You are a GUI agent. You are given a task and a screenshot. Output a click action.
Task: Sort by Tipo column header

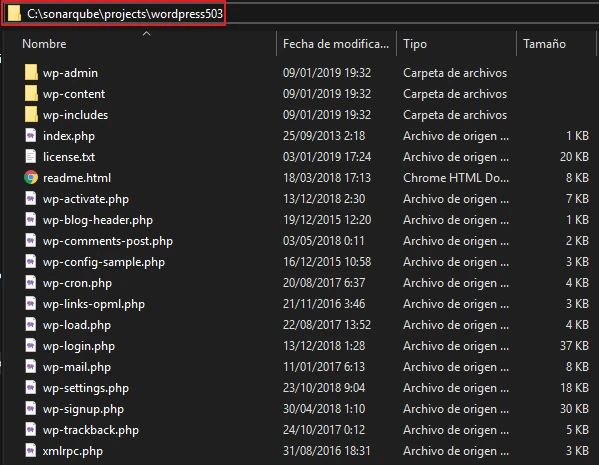(x=415, y=44)
